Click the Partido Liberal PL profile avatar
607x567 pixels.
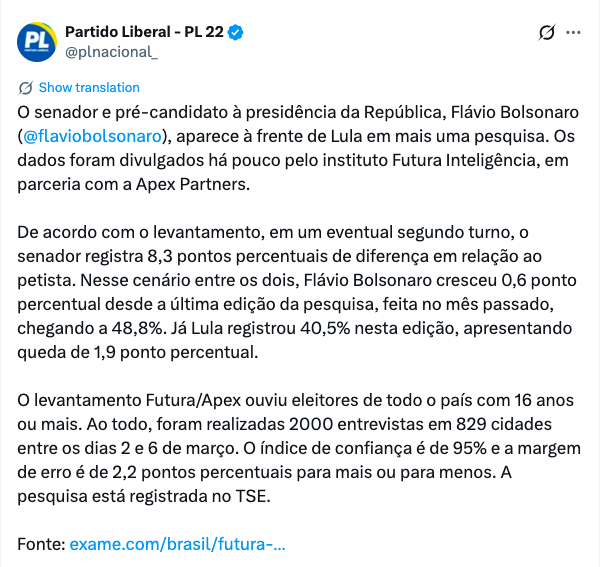coord(35,40)
